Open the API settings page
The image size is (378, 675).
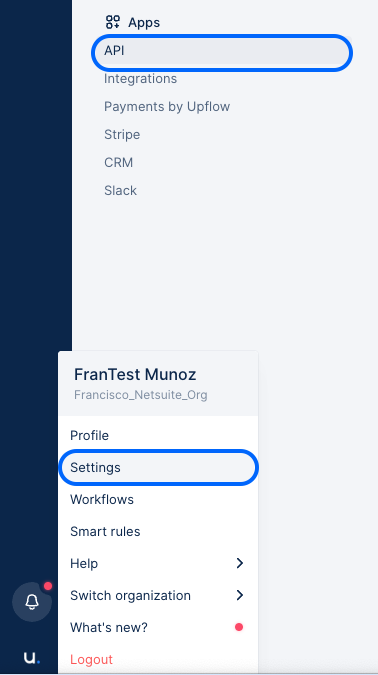tap(222, 51)
